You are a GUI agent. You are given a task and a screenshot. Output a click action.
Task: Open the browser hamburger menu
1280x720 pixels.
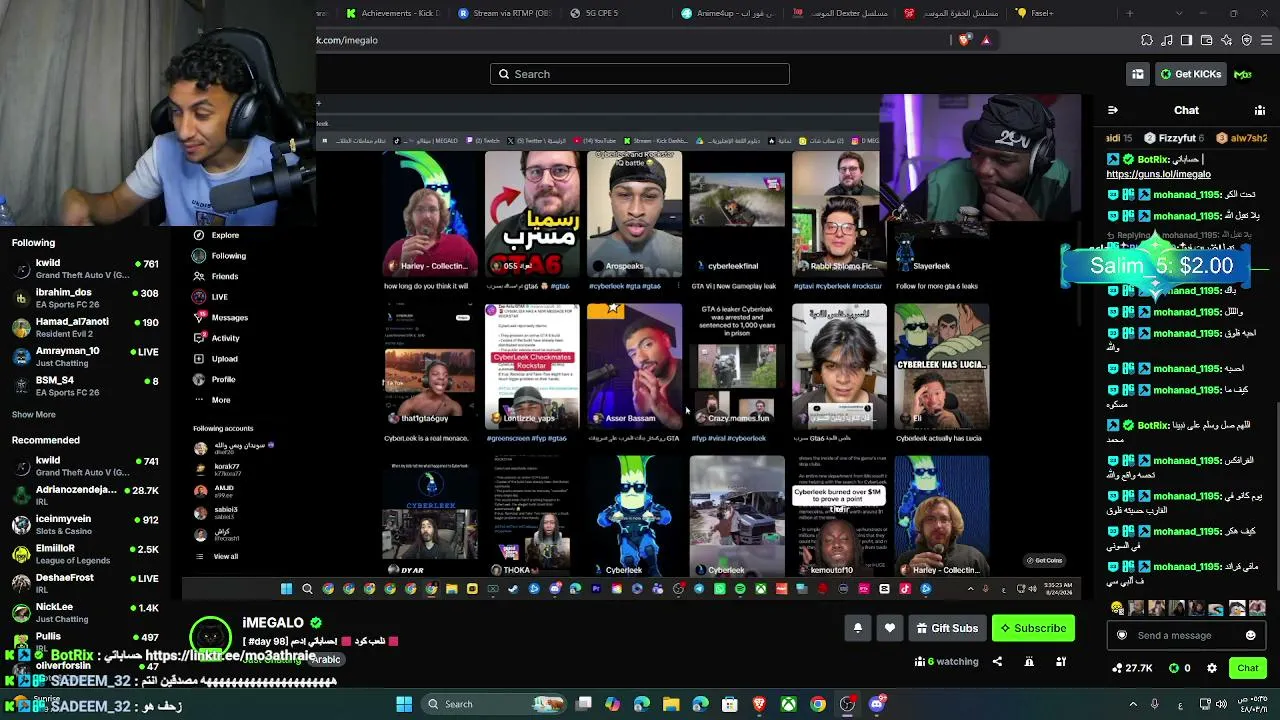[x=1266, y=40]
